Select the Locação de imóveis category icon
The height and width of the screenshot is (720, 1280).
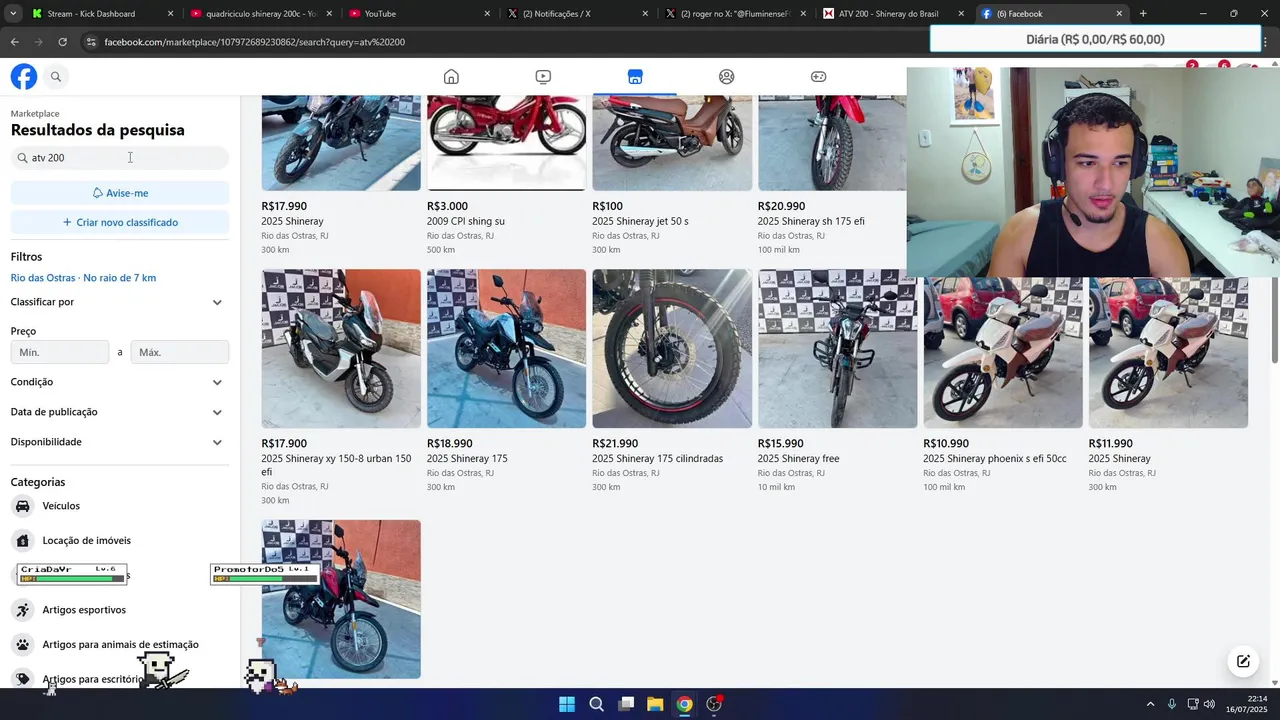pos(22,541)
